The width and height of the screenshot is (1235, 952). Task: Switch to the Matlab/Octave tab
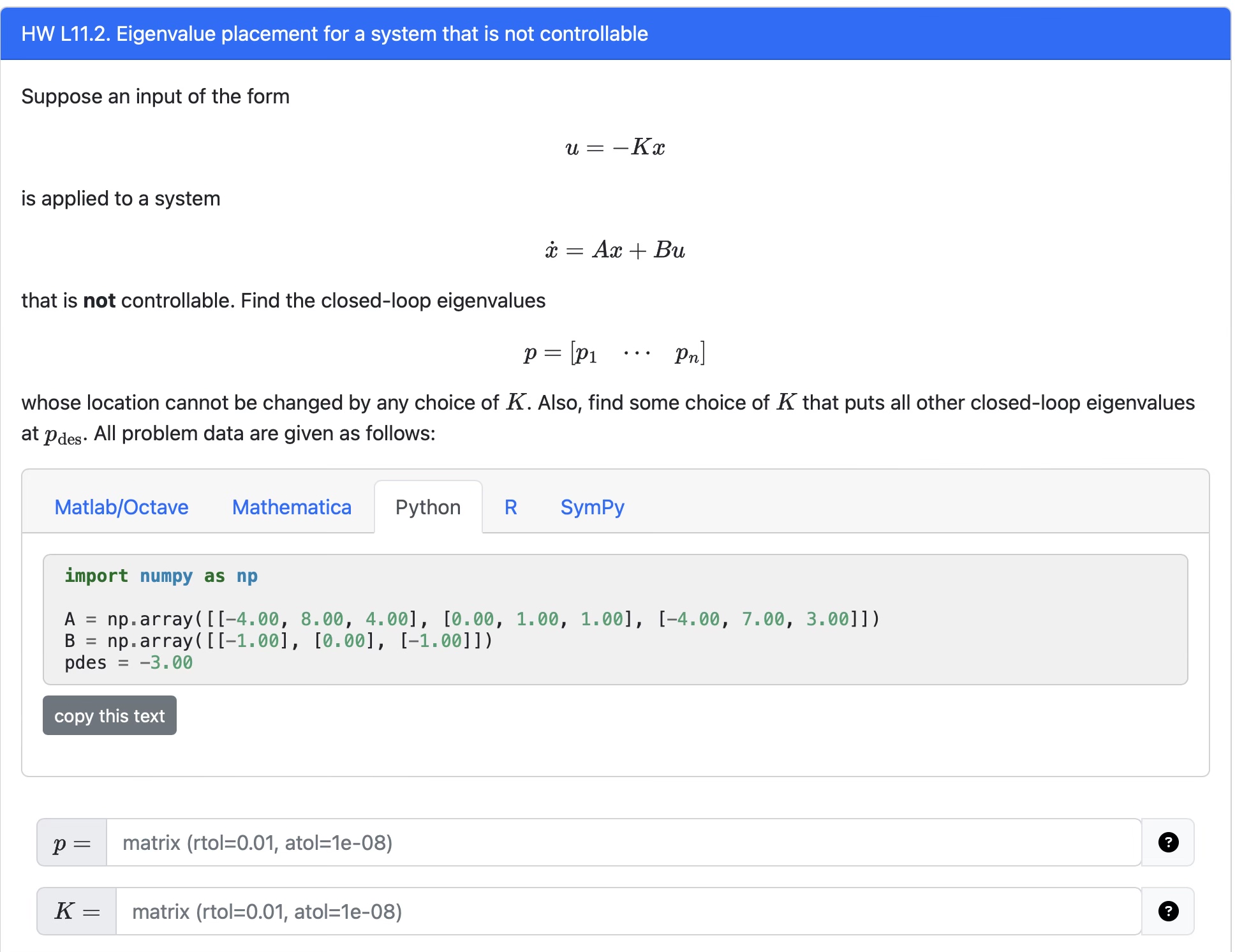(121, 507)
